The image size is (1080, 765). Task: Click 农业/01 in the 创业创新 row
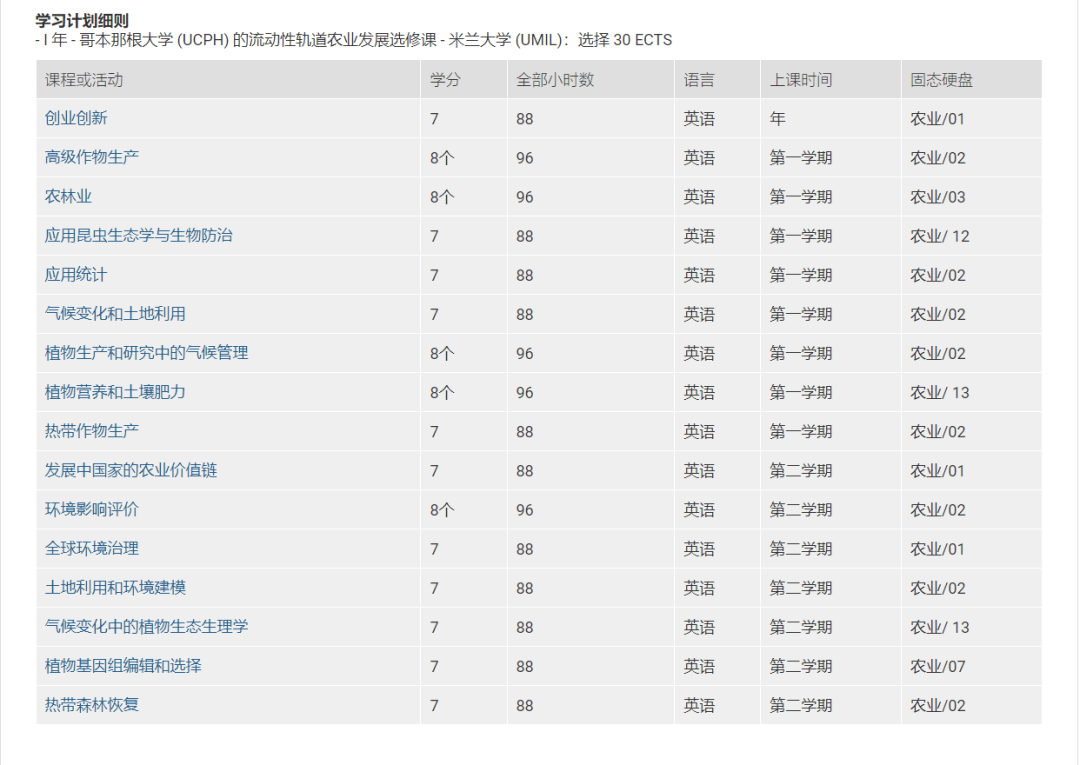(x=937, y=118)
